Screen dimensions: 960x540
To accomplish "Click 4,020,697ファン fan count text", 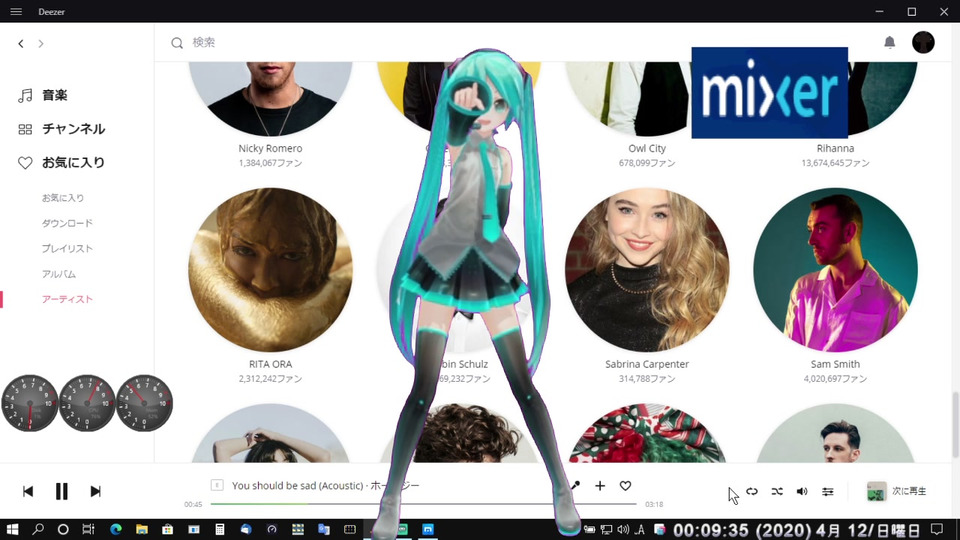I will click(x=835, y=378).
